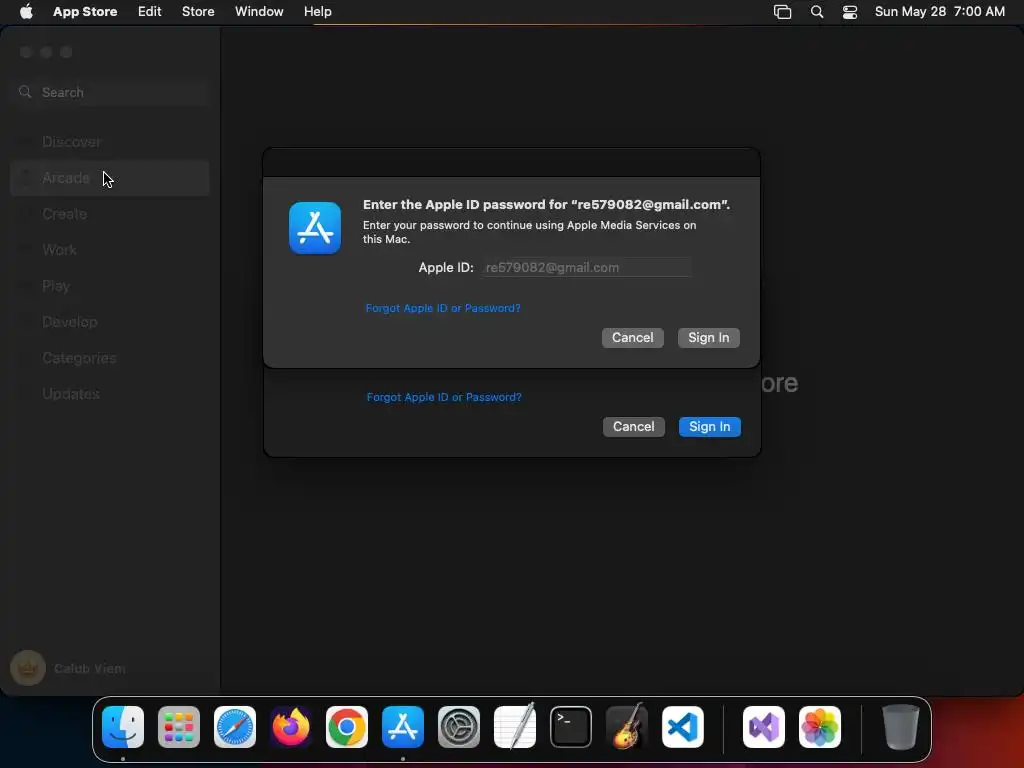The height and width of the screenshot is (768, 1024).
Task: Select Categories in the sidebar
Action: (110, 358)
